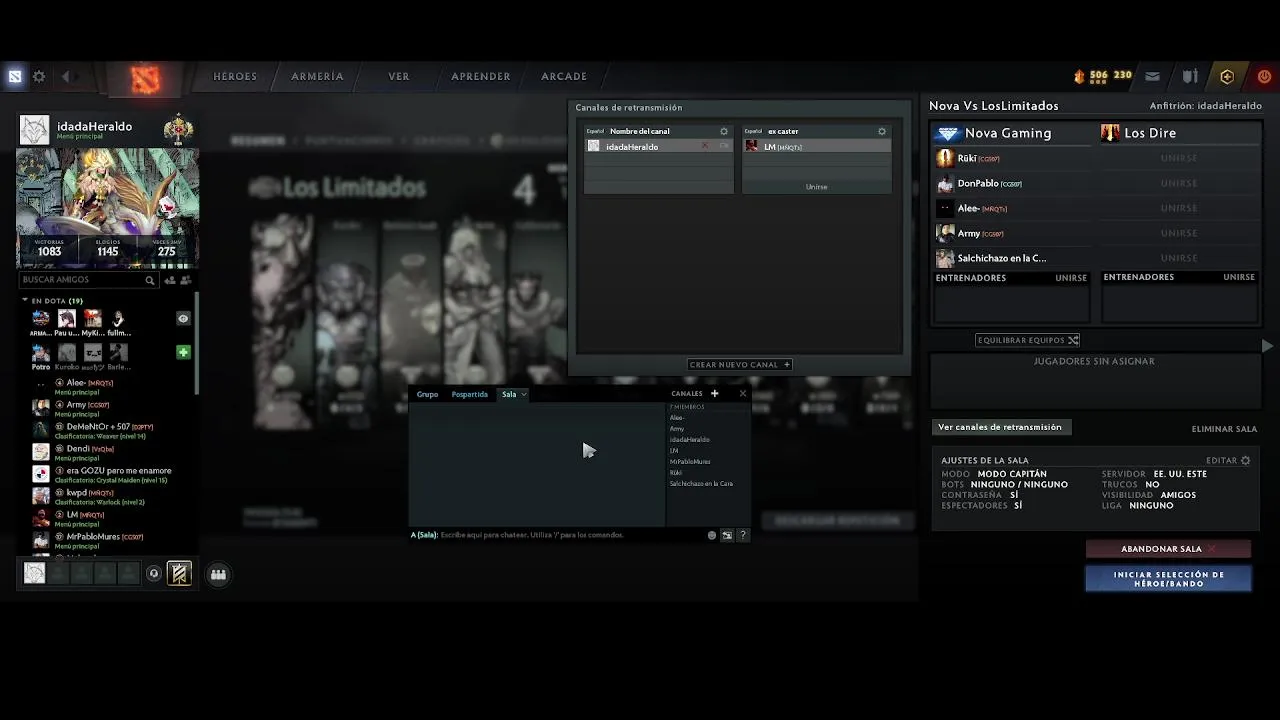Open settings gear for ex caster channel
Viewport: 1280px width, 720px height.
pos(881,131)
